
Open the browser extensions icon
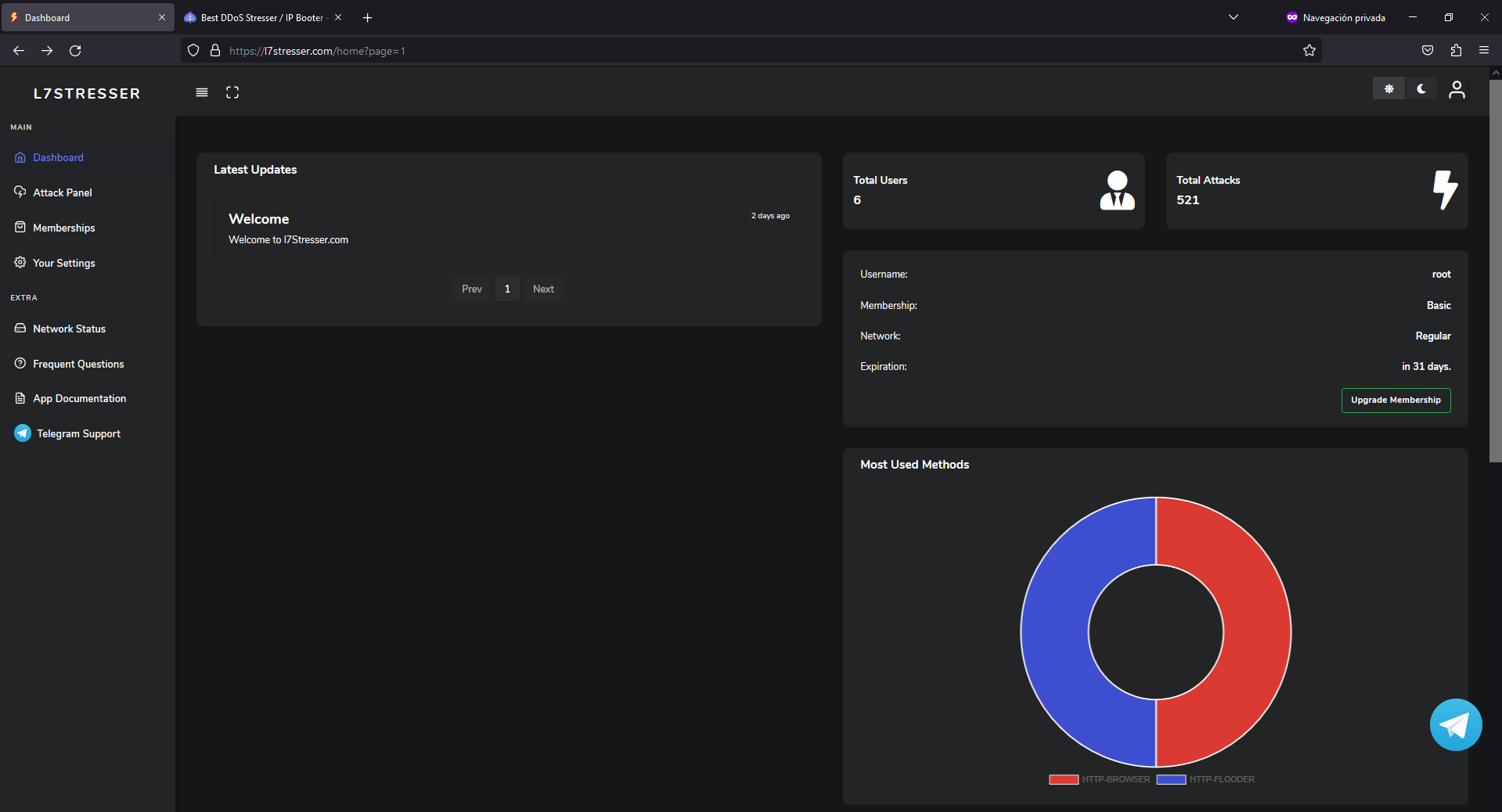(x=1456, y=51)
